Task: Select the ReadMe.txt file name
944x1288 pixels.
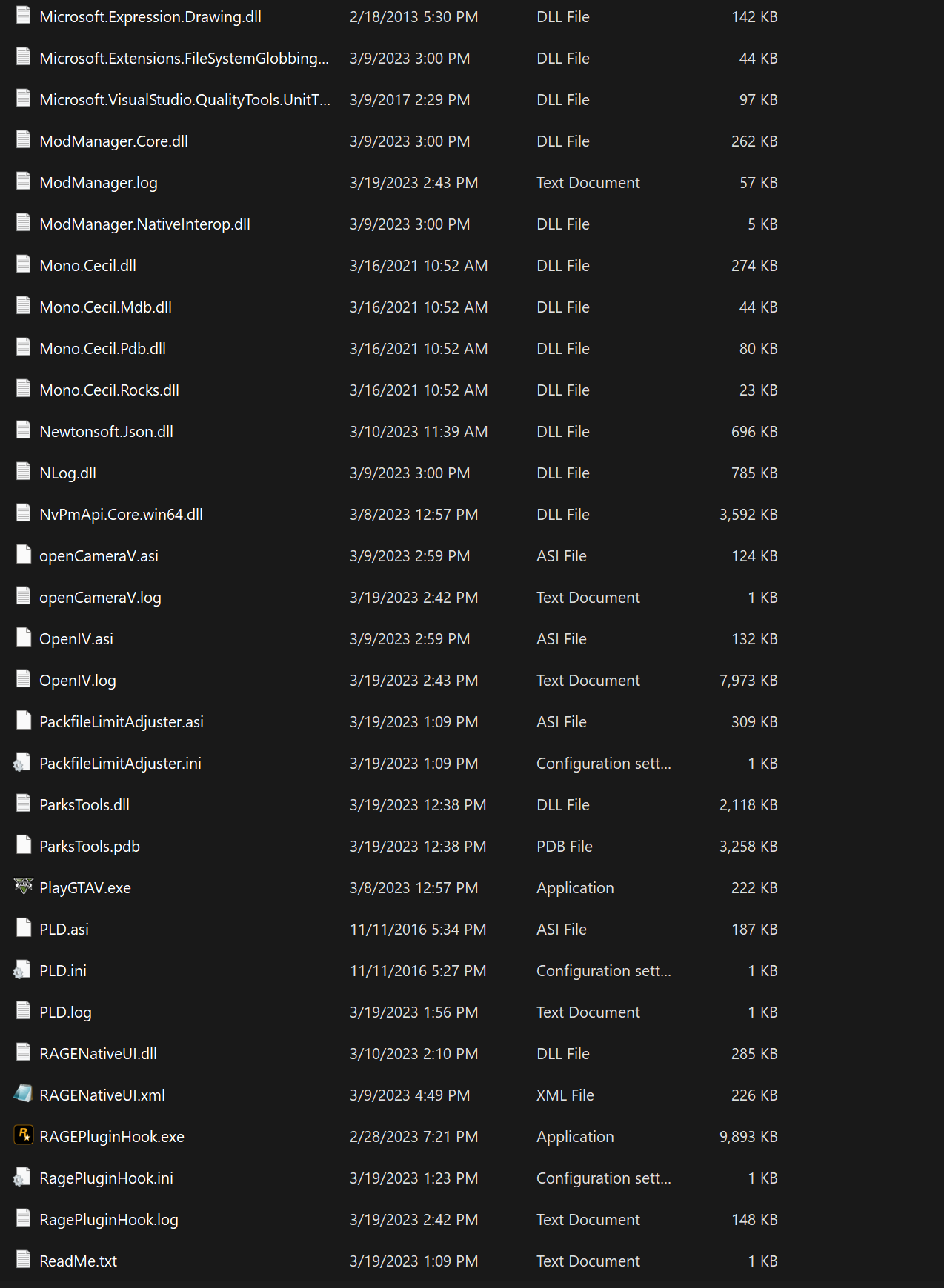Action: click(78, 1261)
